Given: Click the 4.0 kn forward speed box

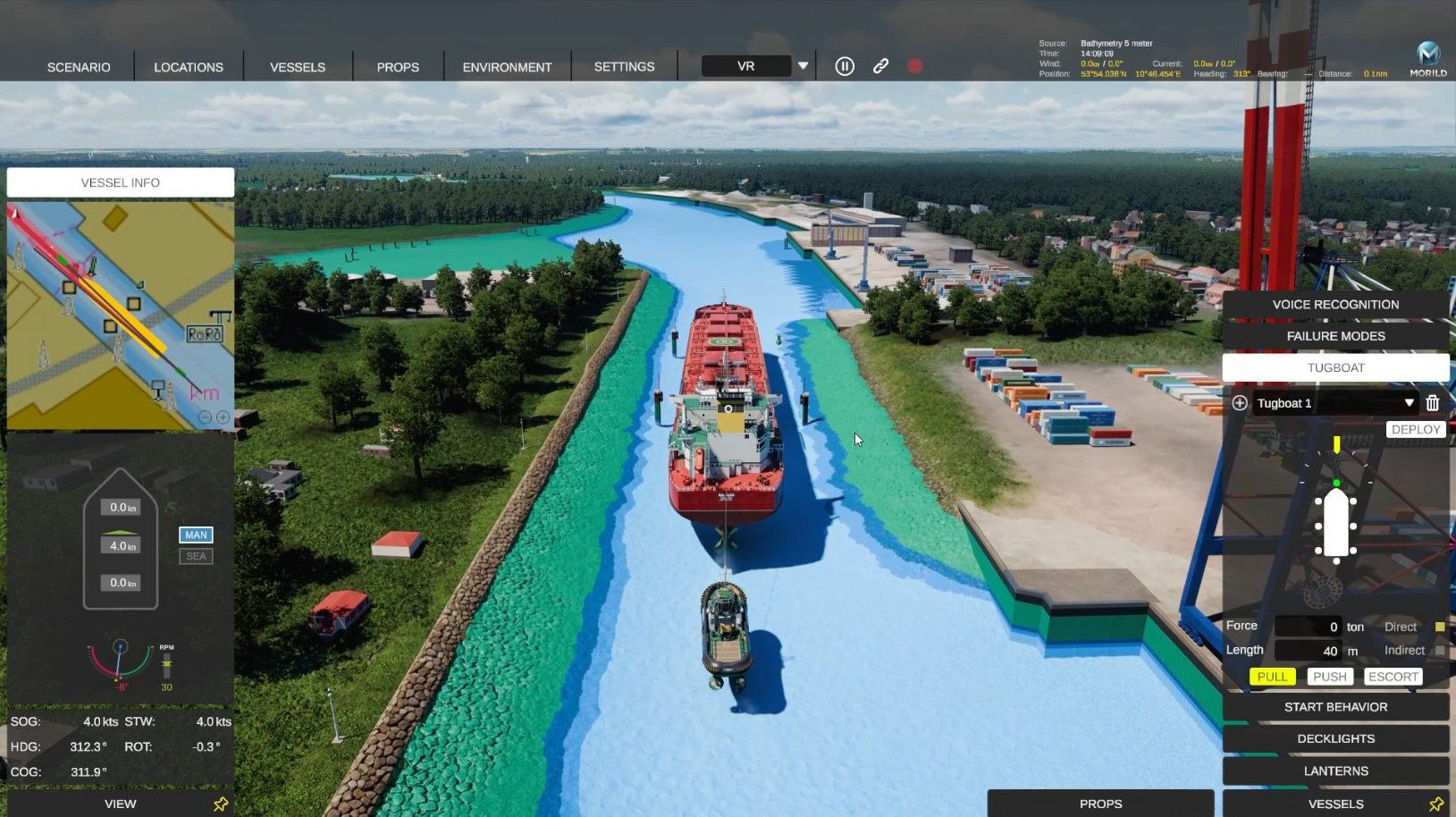Looking at the screenshot, I should click(122, 545).
